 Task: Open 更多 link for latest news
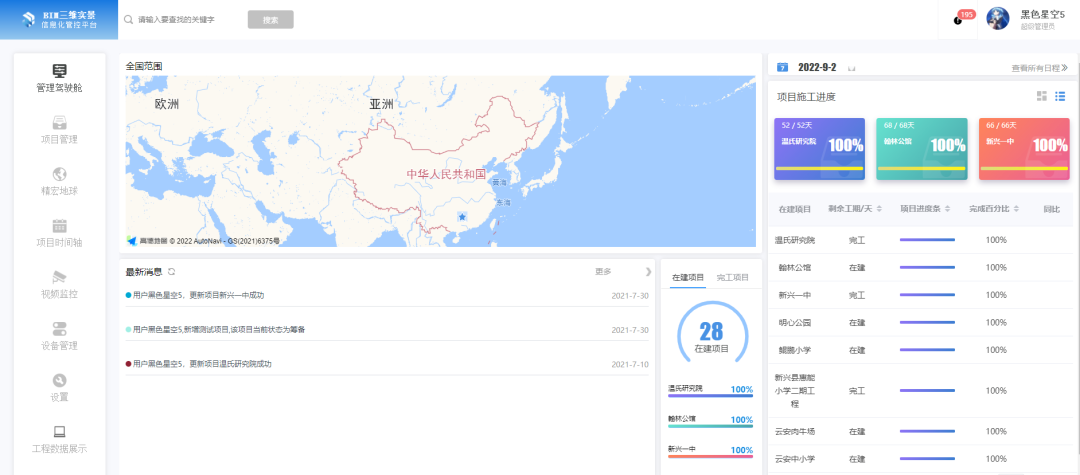pos(603,272)
